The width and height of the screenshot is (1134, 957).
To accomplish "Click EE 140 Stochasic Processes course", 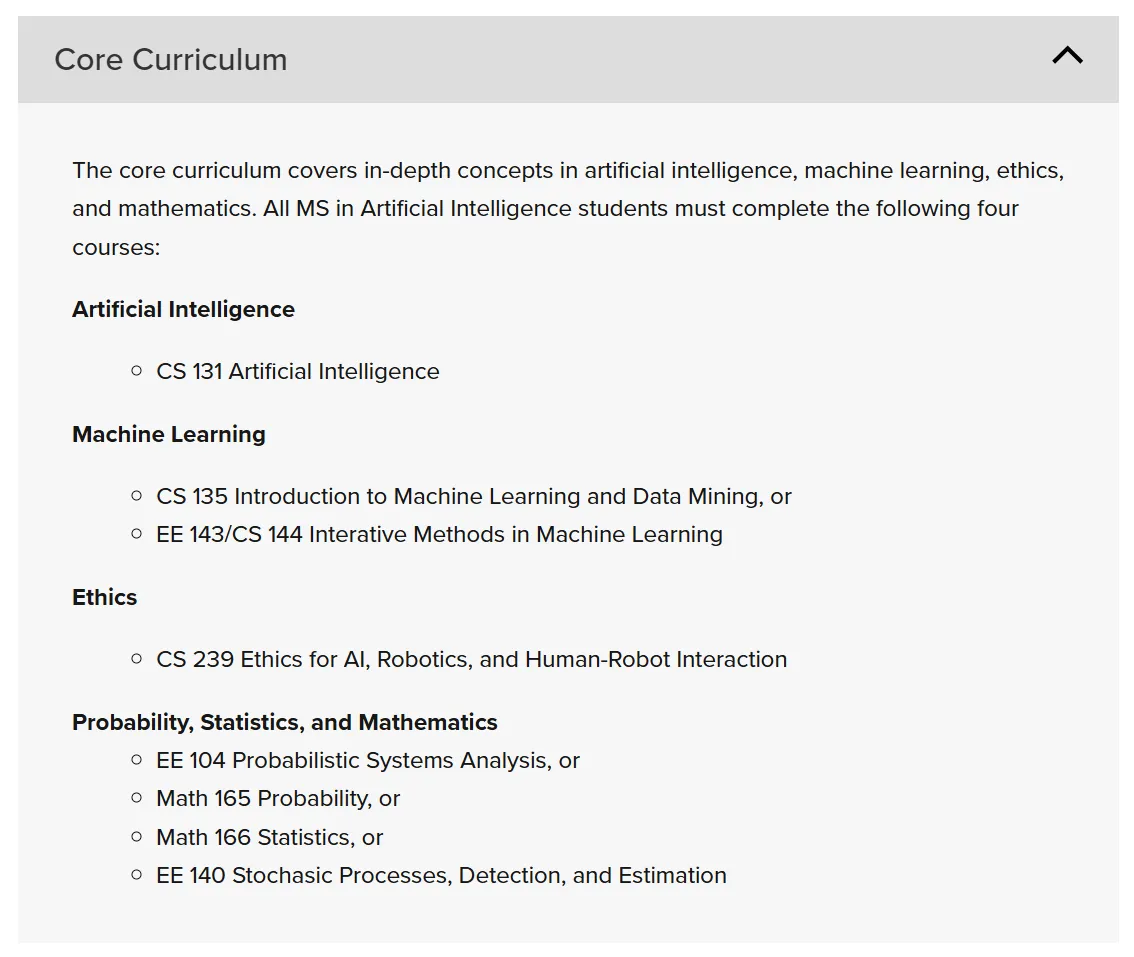I will point(441,876).
